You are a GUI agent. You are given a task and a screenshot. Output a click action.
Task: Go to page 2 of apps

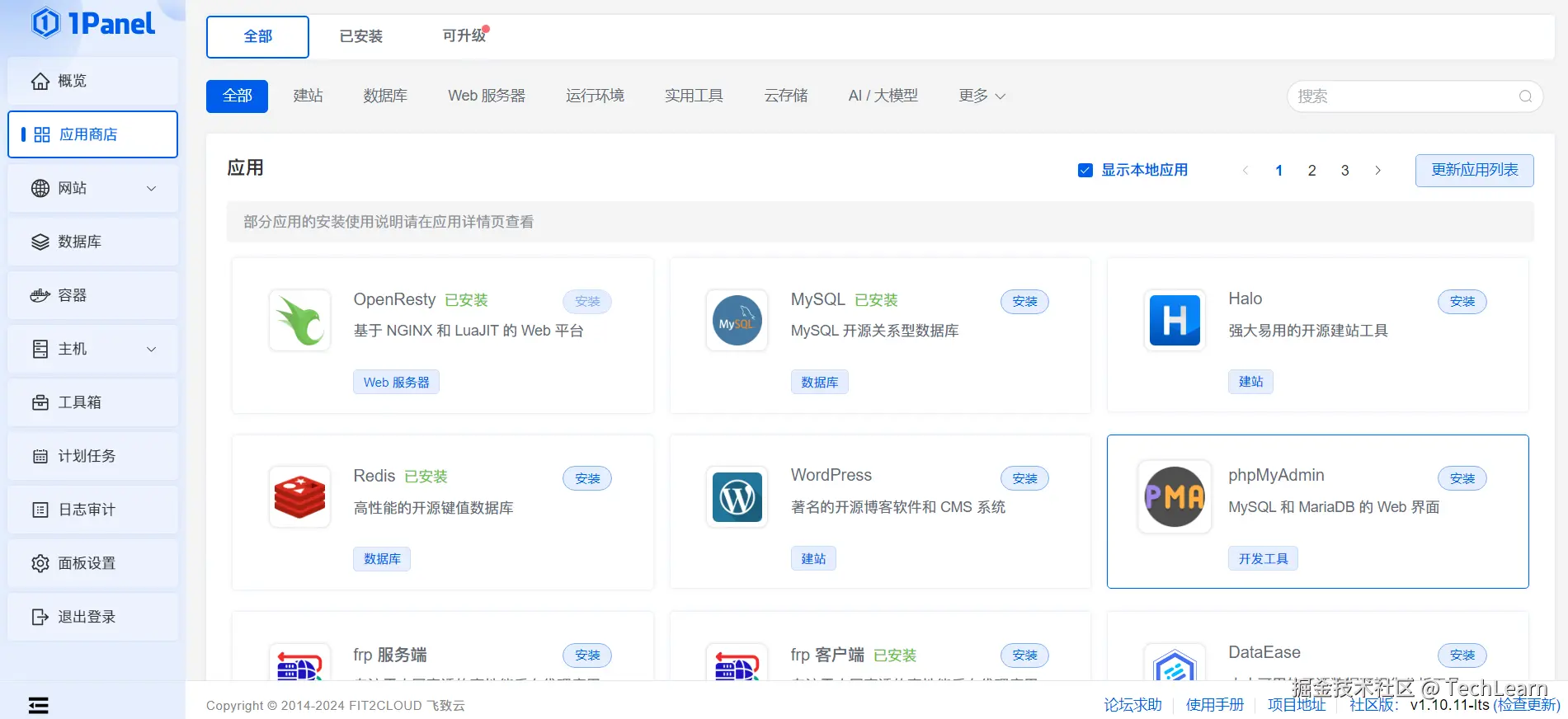1311,170
